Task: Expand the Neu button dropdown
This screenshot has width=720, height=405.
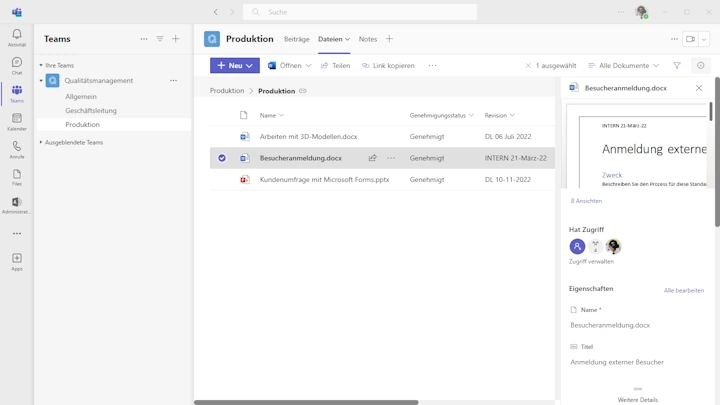Action: [x=251, y=66]
